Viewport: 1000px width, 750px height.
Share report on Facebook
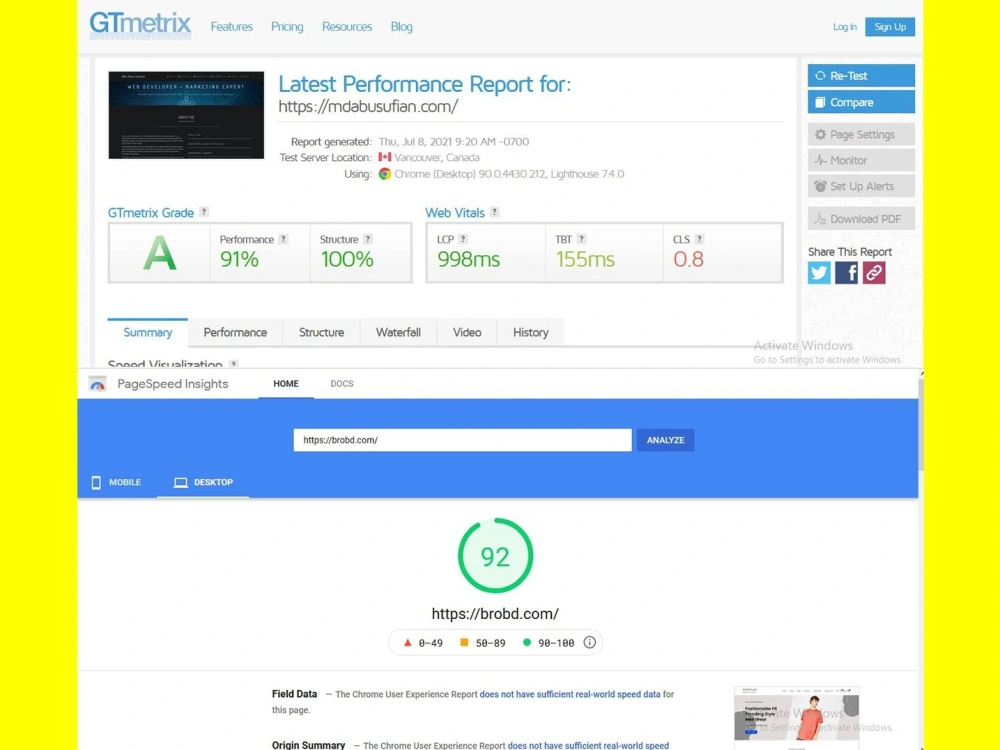846,273
